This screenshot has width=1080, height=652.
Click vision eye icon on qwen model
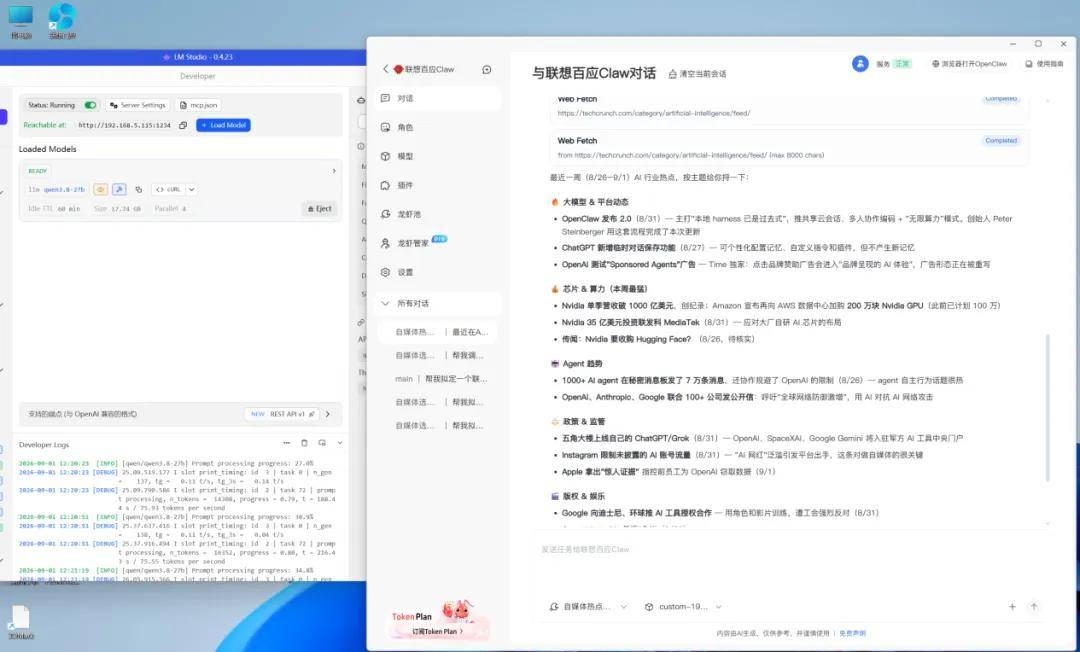tap(101, 189)
